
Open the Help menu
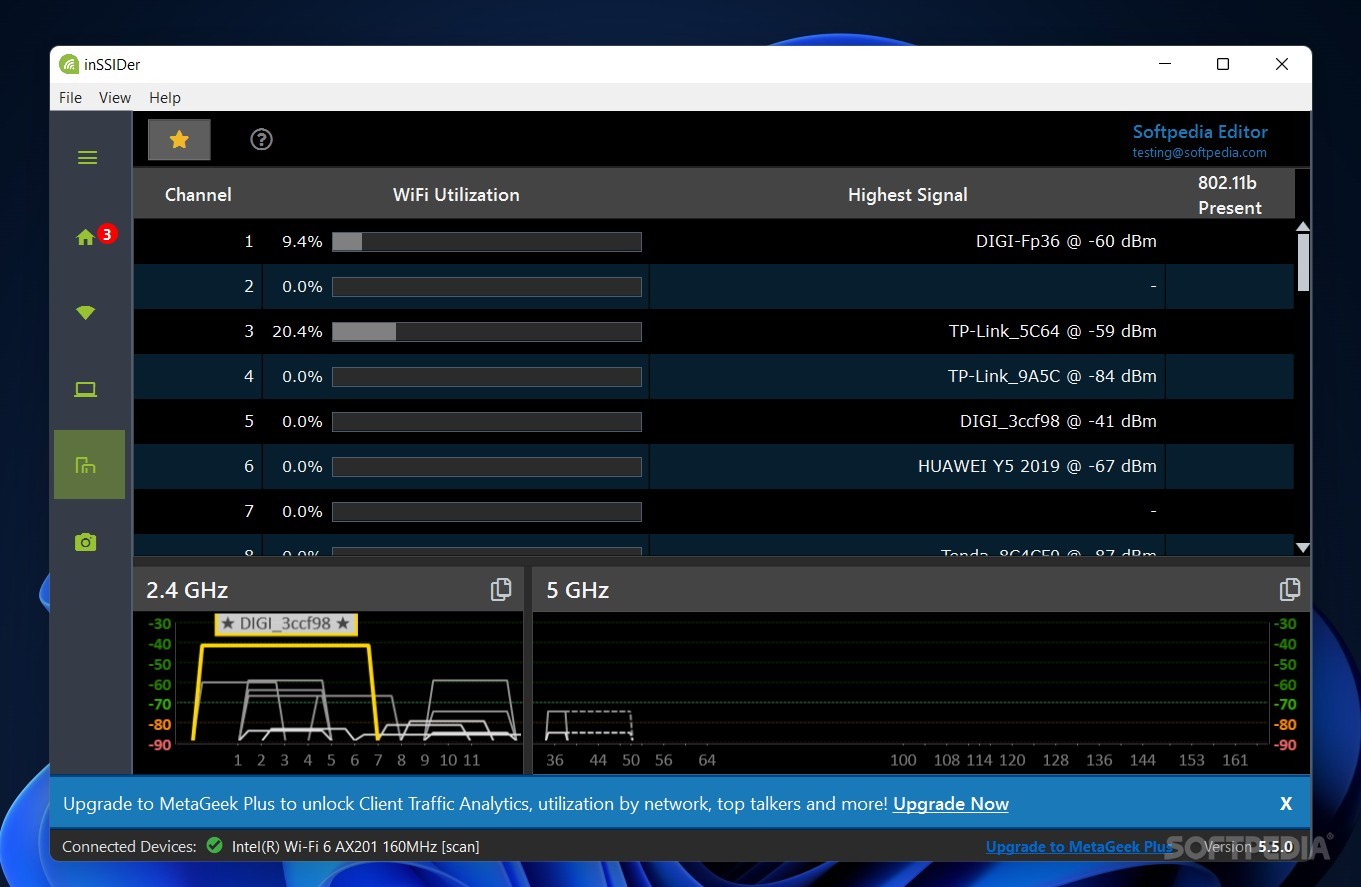[x=165, y=97]
